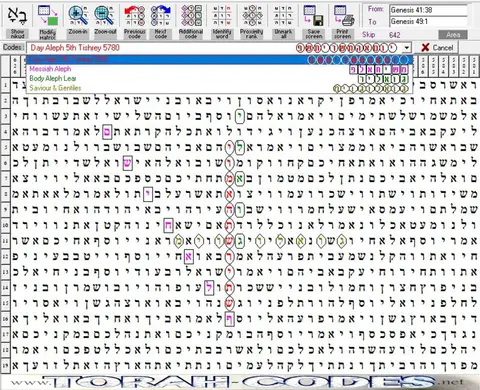
Task: Go to next code with blue arrow icon
Action: coord(161,16)
